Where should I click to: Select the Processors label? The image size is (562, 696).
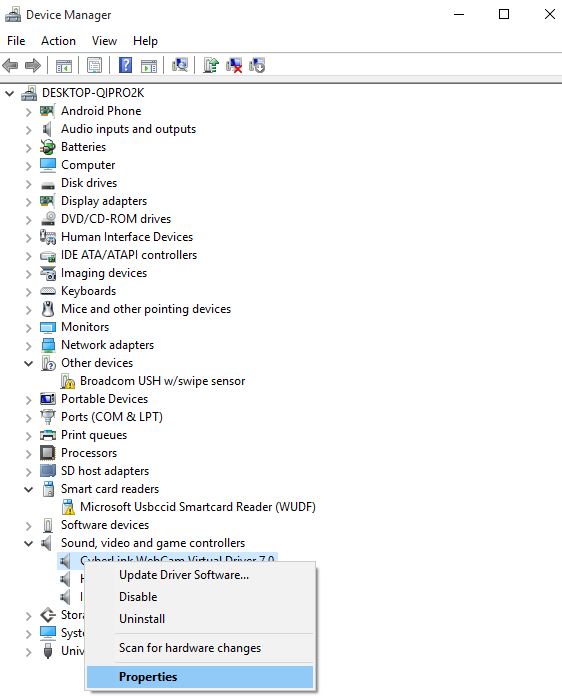[89, 453]
